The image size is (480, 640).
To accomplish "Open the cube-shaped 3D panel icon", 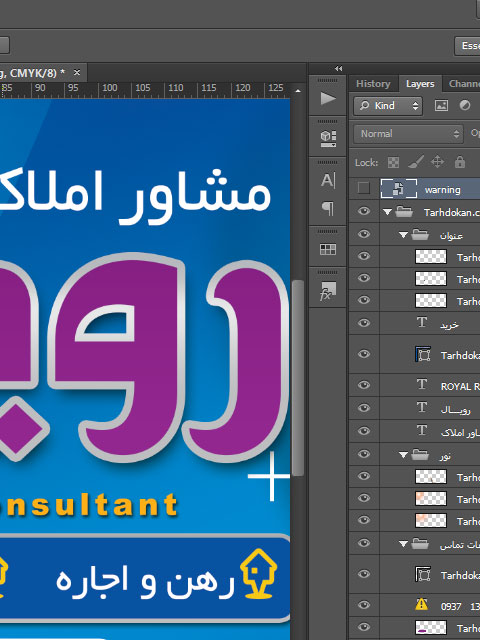I will click(x=328, y=139).
